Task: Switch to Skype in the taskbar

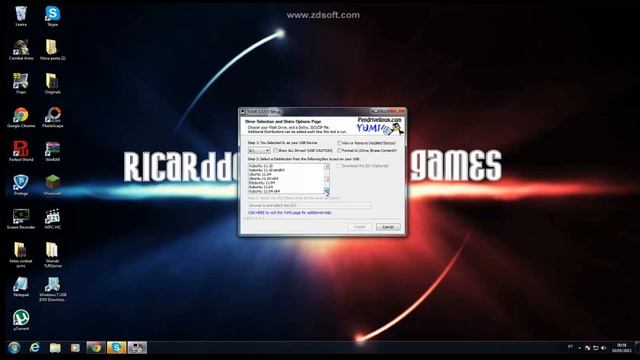Action: tap(116, 348)
